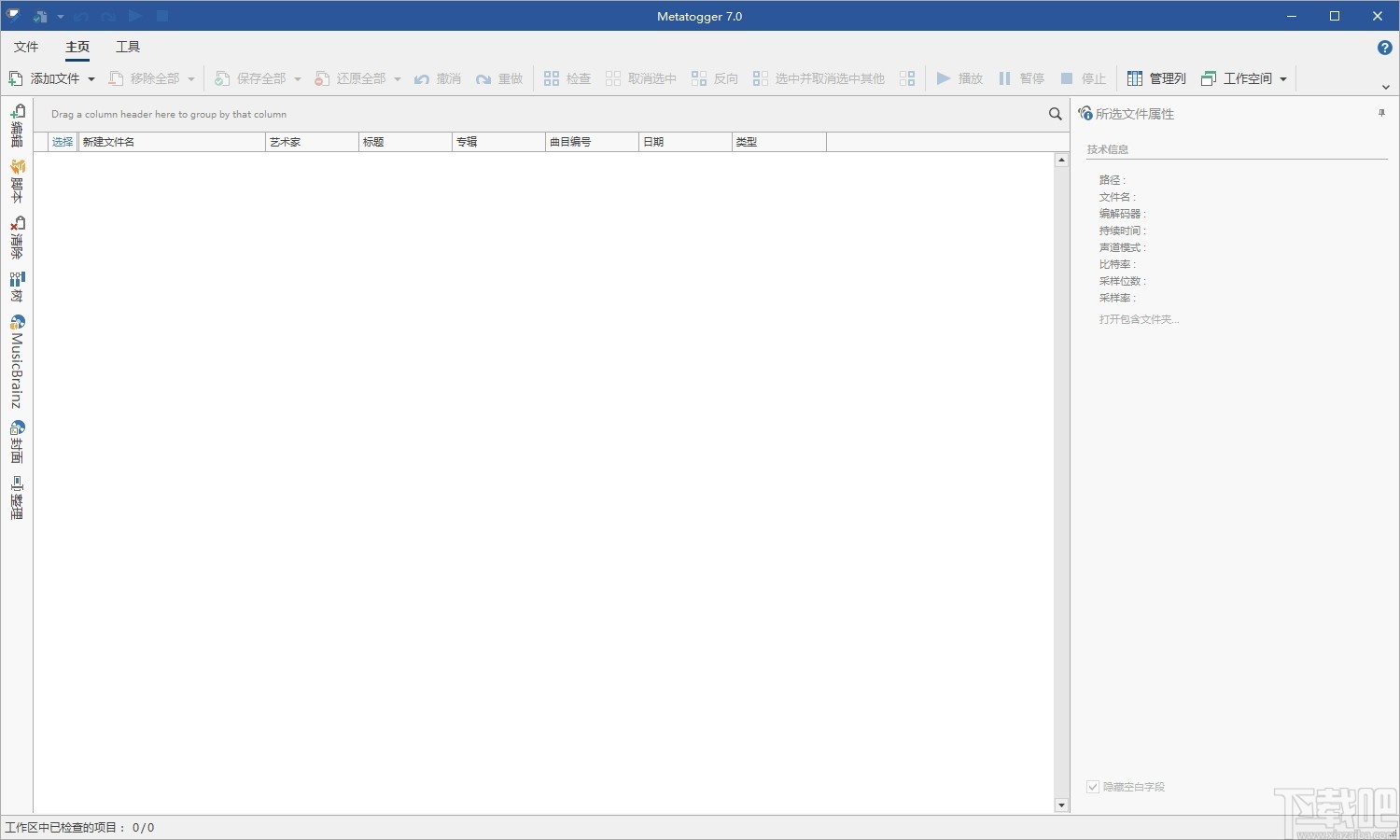Open 管理列 (Manage columns)
Image resolution: width=1400 pixels, height=840 pixels.
1156,78
